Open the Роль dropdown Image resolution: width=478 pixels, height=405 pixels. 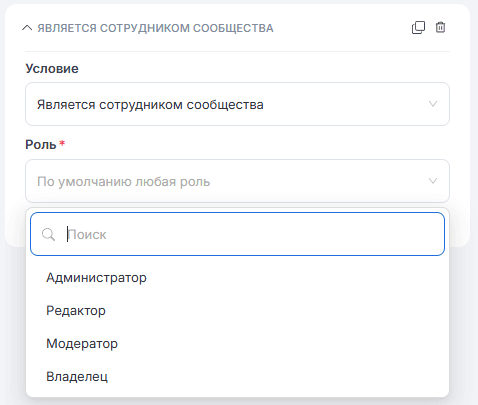coord(237,181)
